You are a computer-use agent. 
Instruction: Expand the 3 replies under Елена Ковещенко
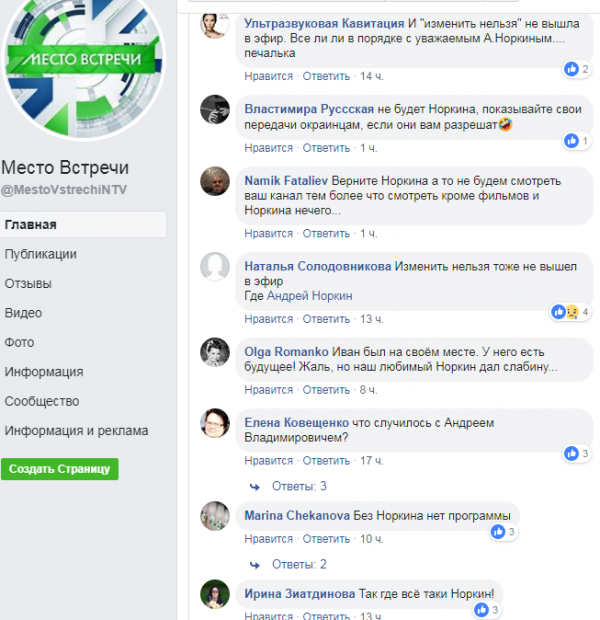point(299,486)
